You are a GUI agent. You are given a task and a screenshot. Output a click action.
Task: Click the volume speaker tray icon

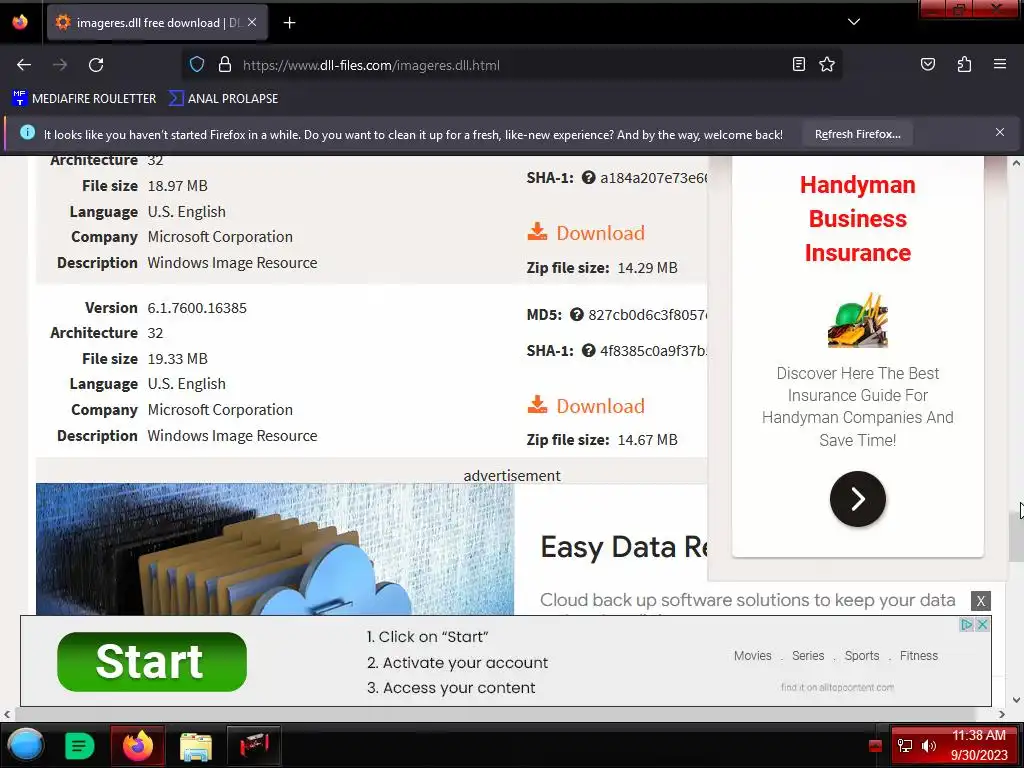pyautogui.click(x=929, y=746)
